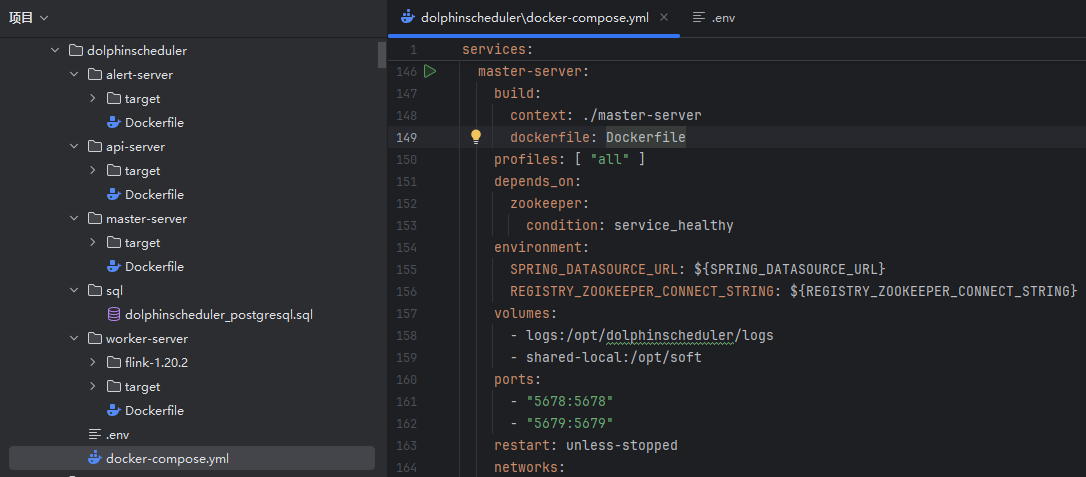This screenshot has width=1086, height=477.
Task: Click the master-server Dockerfile docker icon
Action: 114,267
